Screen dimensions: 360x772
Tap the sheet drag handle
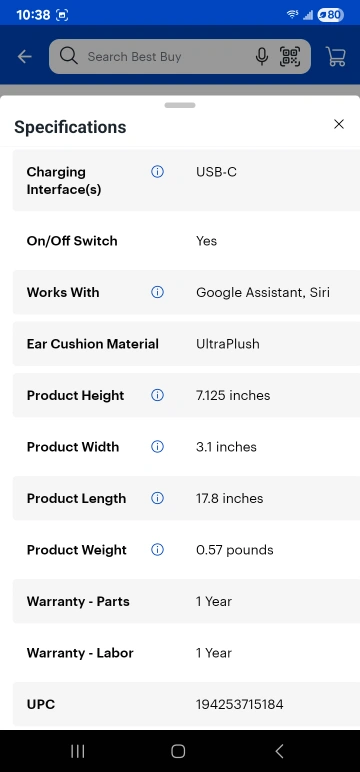180,105
